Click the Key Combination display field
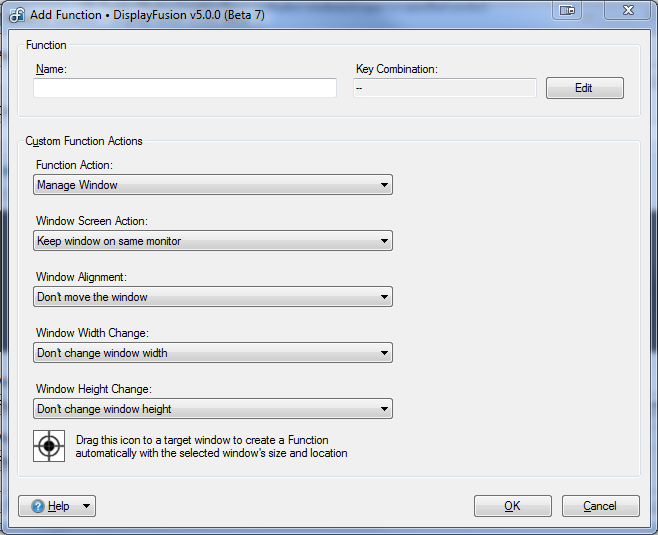 444,88
